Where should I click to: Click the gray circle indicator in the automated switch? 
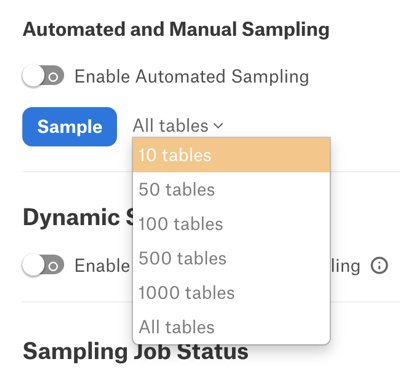53,77
